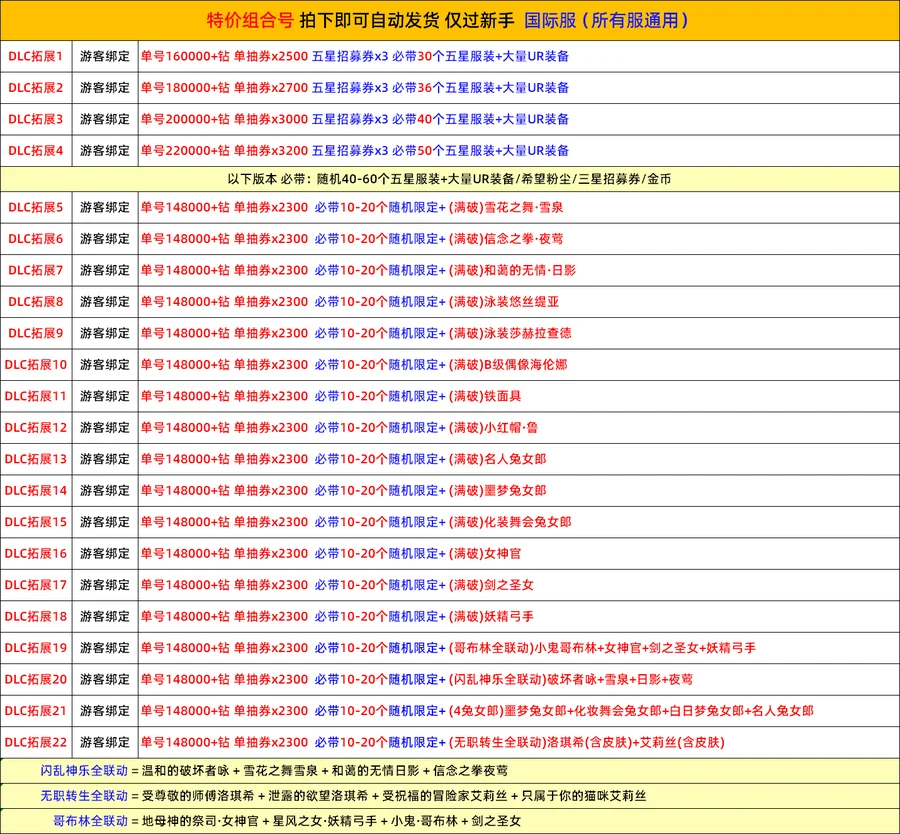Screen dimensions: 900x834
Task: Select the DLC拓展15 row label
Action: (36, 521)
